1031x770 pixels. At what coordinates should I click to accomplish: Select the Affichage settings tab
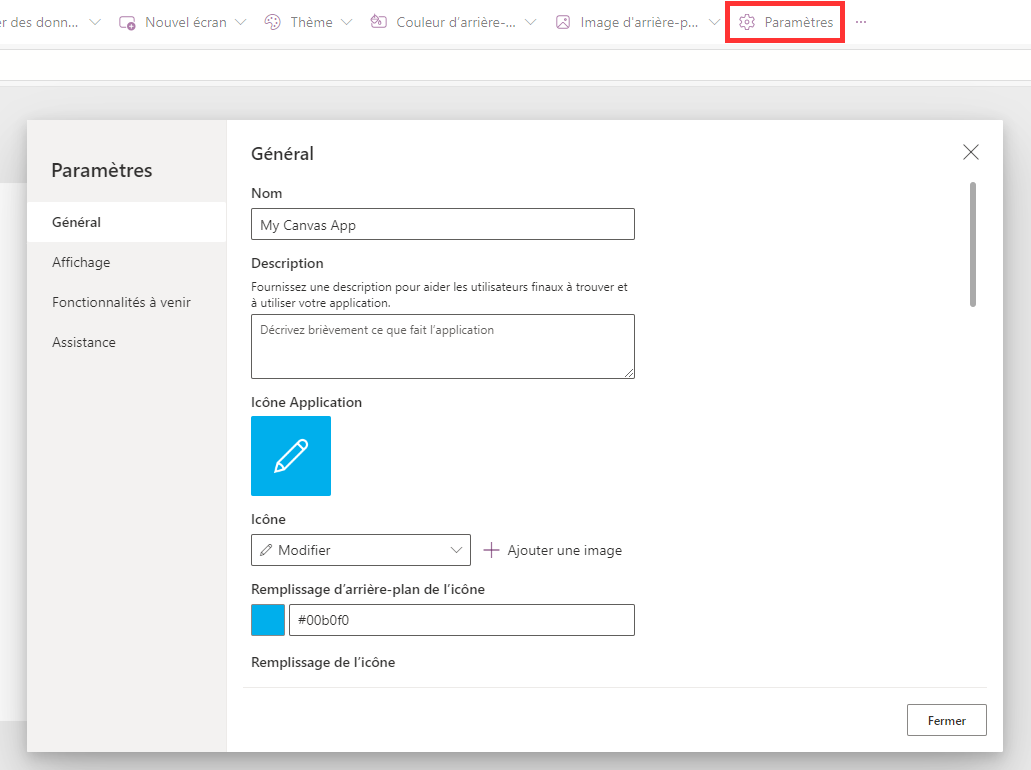click(127, 262)
